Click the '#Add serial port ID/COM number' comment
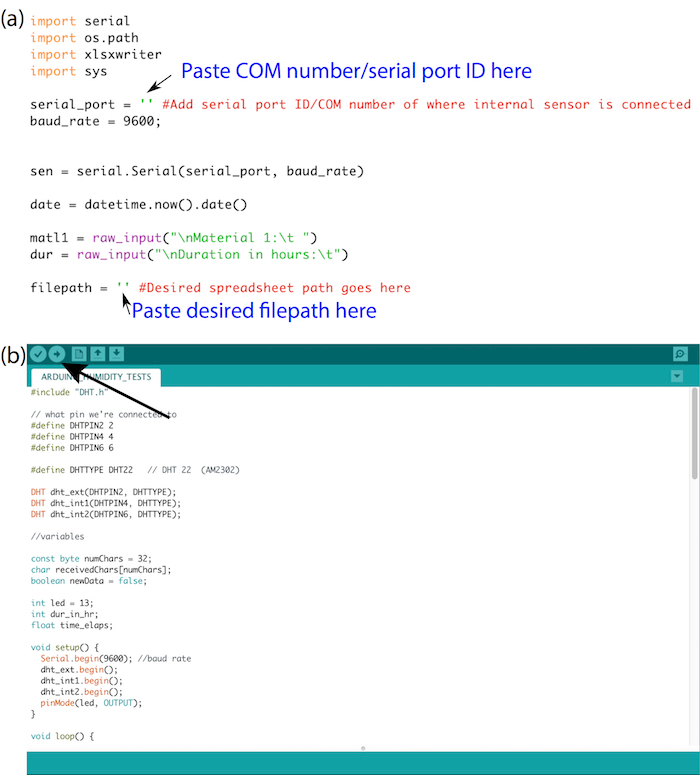The height and width of the screenshot is (775, 700). coord(427,105)
